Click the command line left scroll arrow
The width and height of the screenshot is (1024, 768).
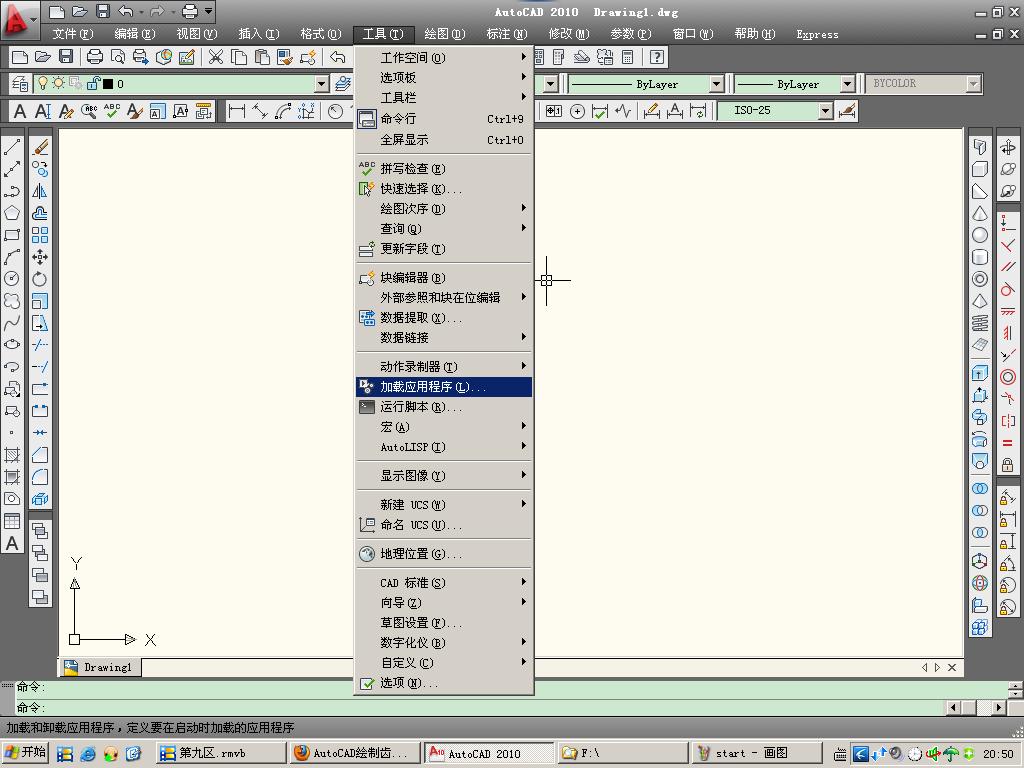(x=953, y=707)
